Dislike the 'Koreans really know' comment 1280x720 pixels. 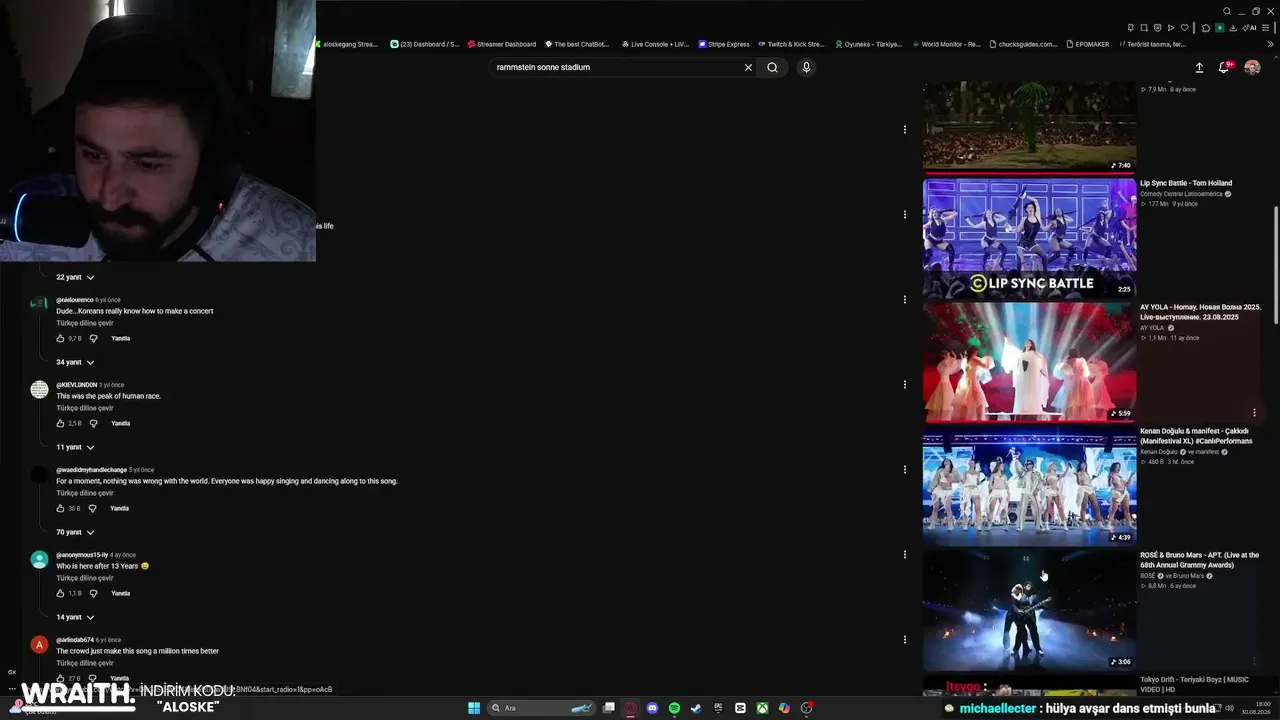[93, 338]
